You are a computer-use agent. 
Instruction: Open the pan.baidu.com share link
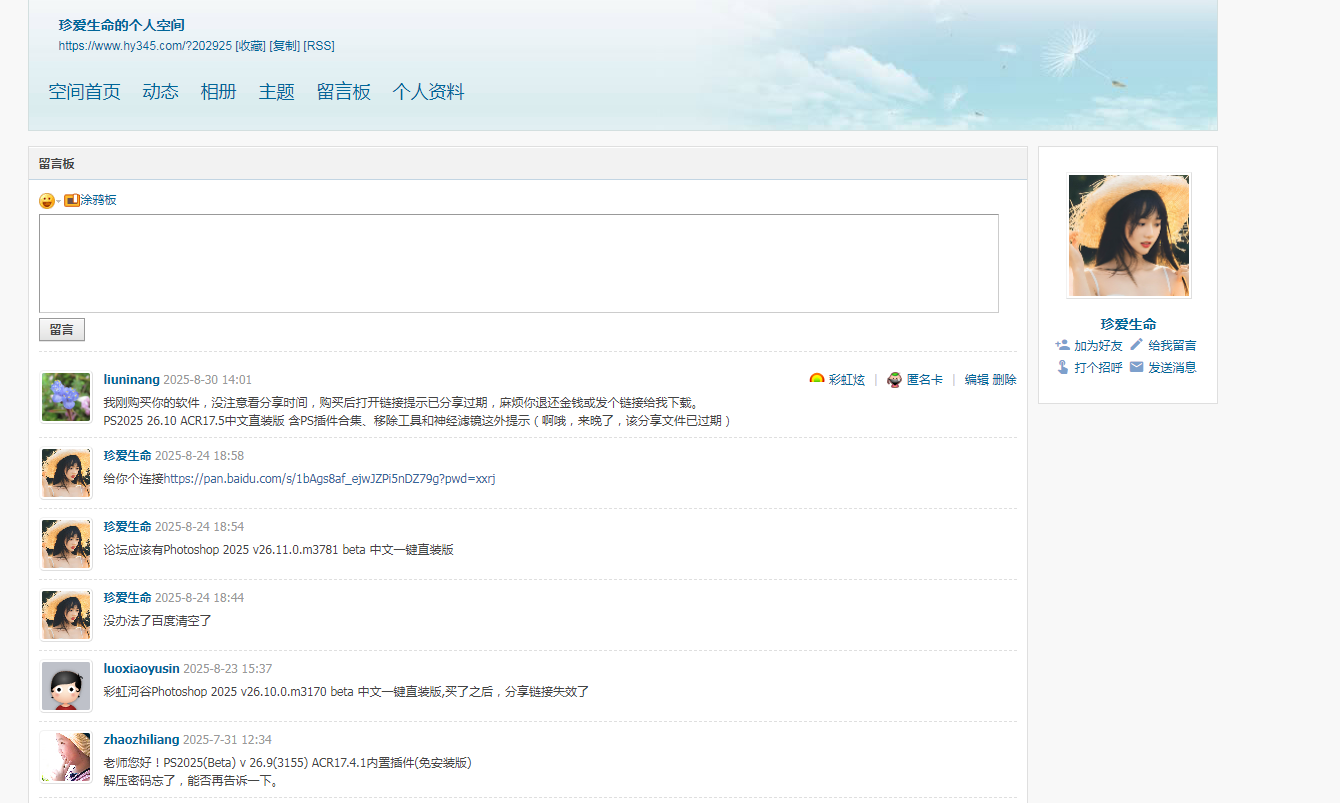tap(329, 479)
